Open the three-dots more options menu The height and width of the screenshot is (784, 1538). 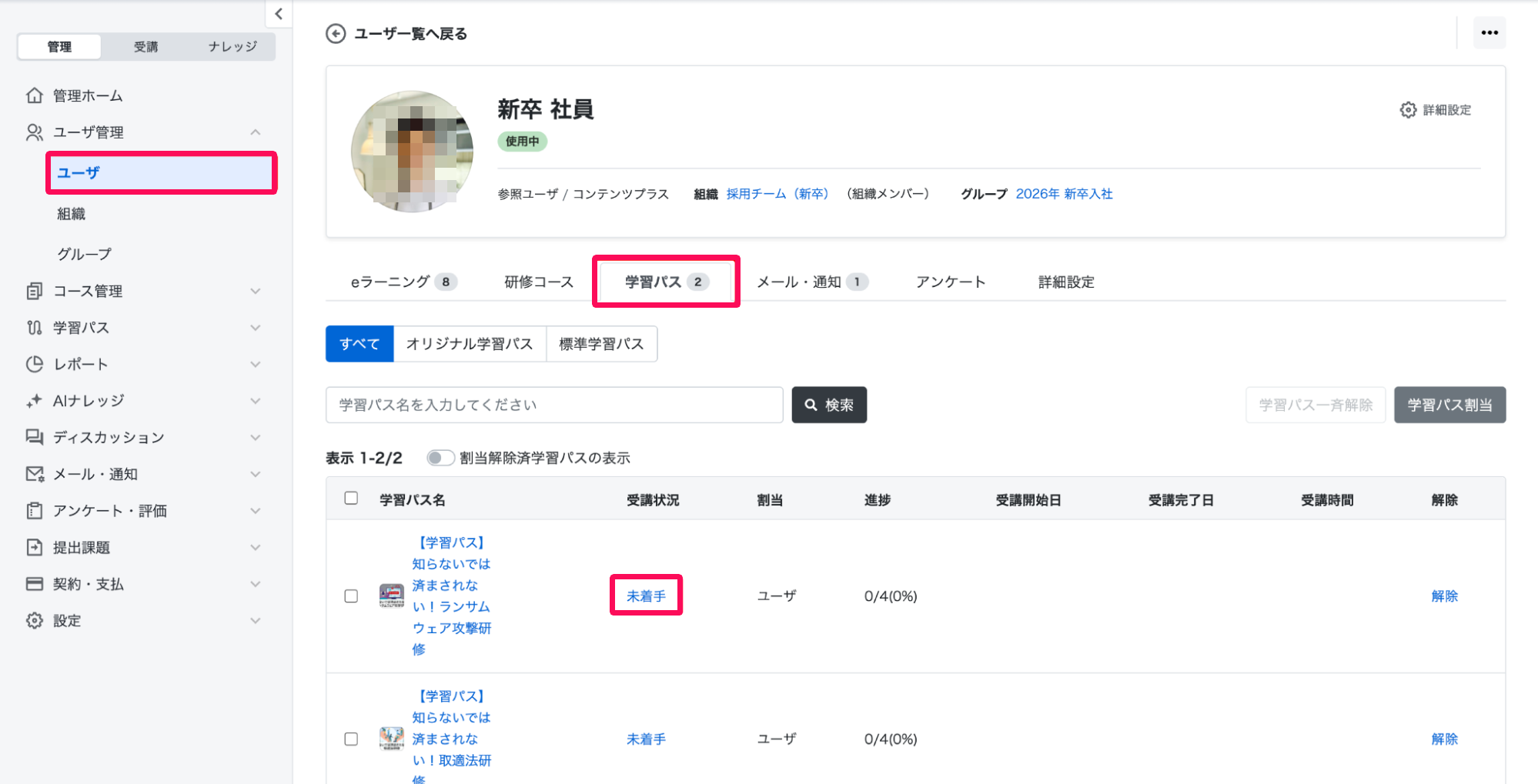[1490, 32]
